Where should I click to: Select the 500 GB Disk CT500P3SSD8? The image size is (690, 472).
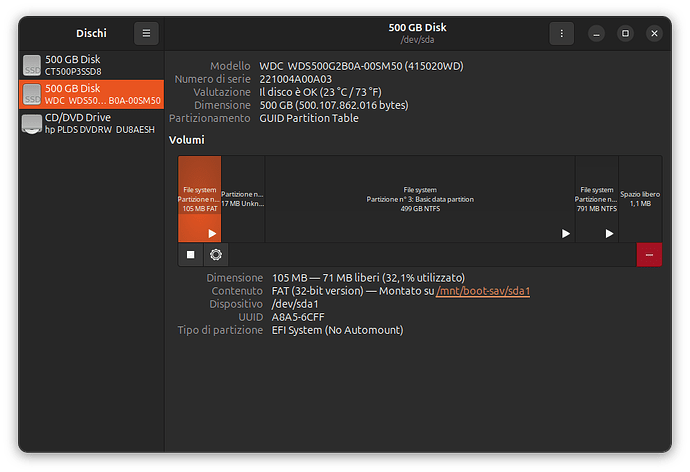[92, 65]
